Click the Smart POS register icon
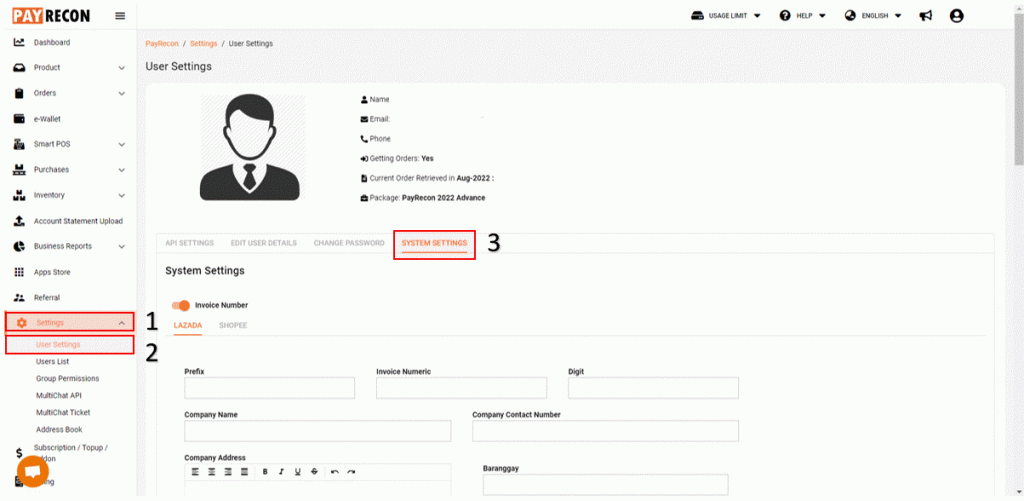 (x=19, y=144)
